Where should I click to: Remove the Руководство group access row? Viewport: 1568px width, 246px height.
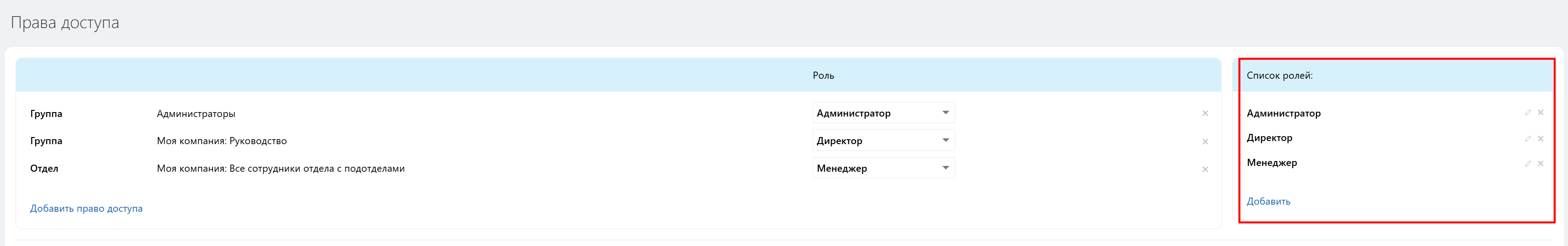(1205, 142)
